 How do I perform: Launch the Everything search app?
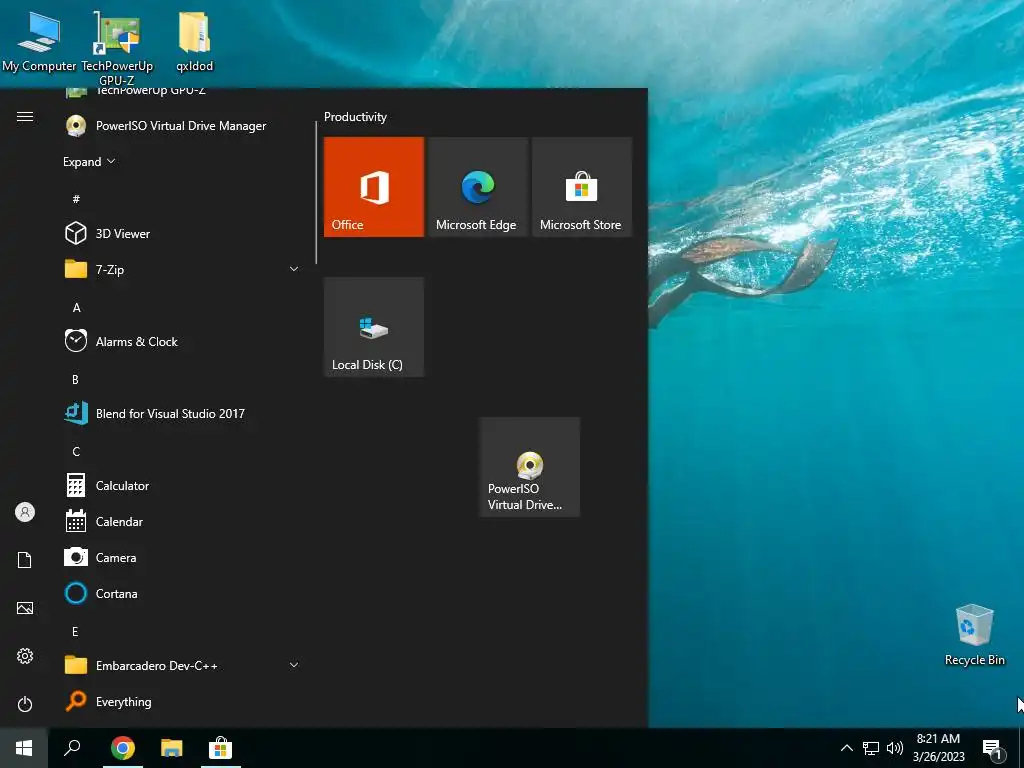(181, 701)
